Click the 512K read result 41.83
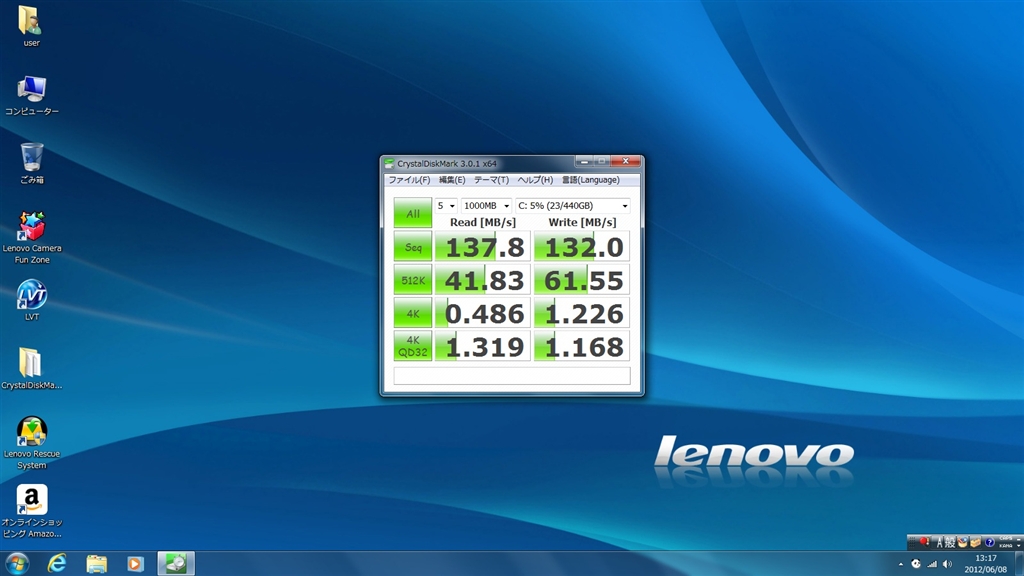This screenshot has height=576, width=1024. pyautogui.click(x=483, y=280)
